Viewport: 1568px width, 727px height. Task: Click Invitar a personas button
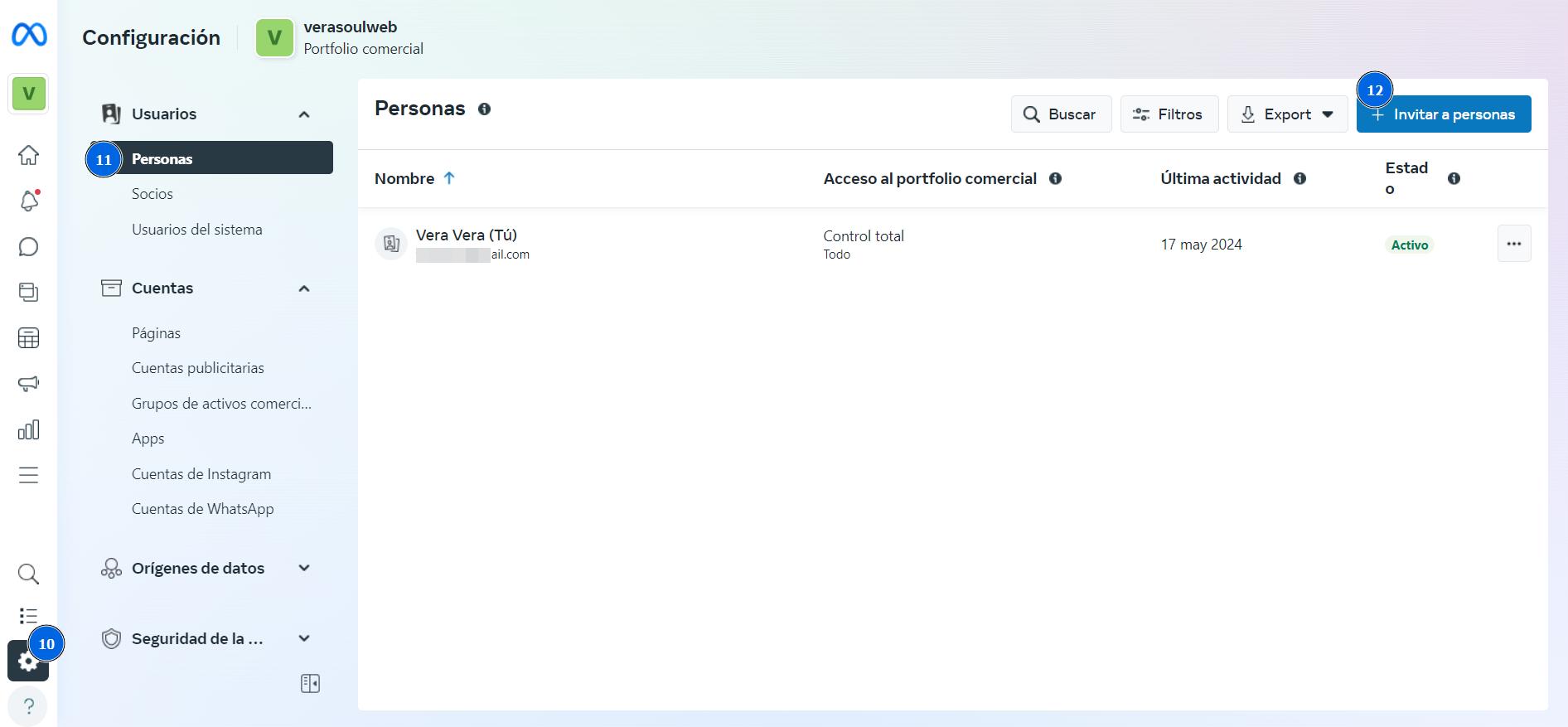point(1444,114)
